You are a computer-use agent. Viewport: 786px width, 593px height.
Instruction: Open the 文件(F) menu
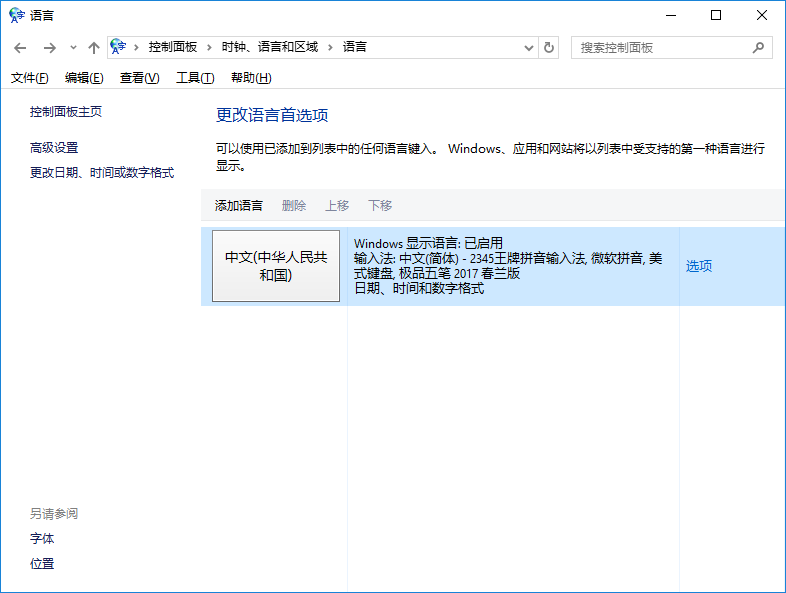coord(29,78)
